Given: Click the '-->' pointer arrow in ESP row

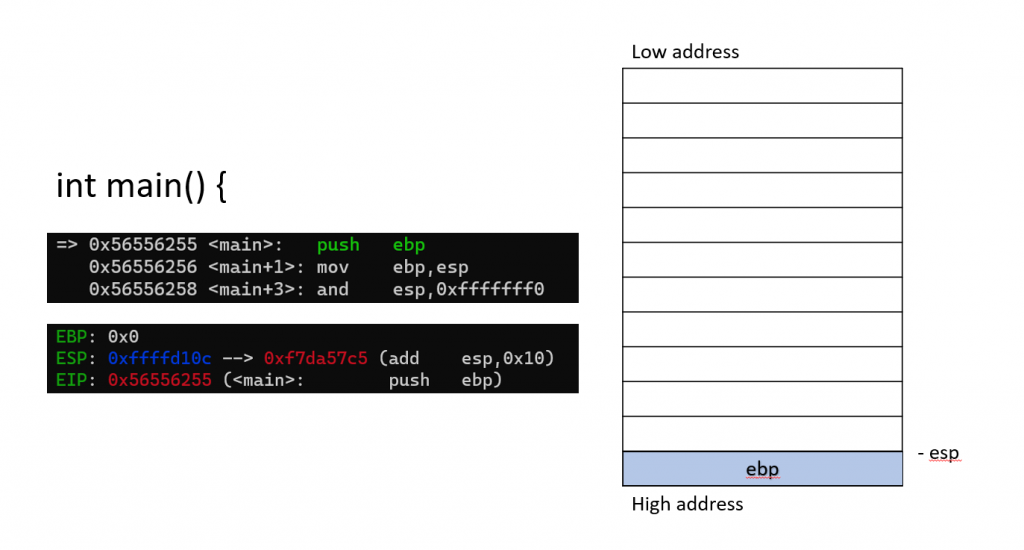Looking at the screenshot, I should [238, 358].
